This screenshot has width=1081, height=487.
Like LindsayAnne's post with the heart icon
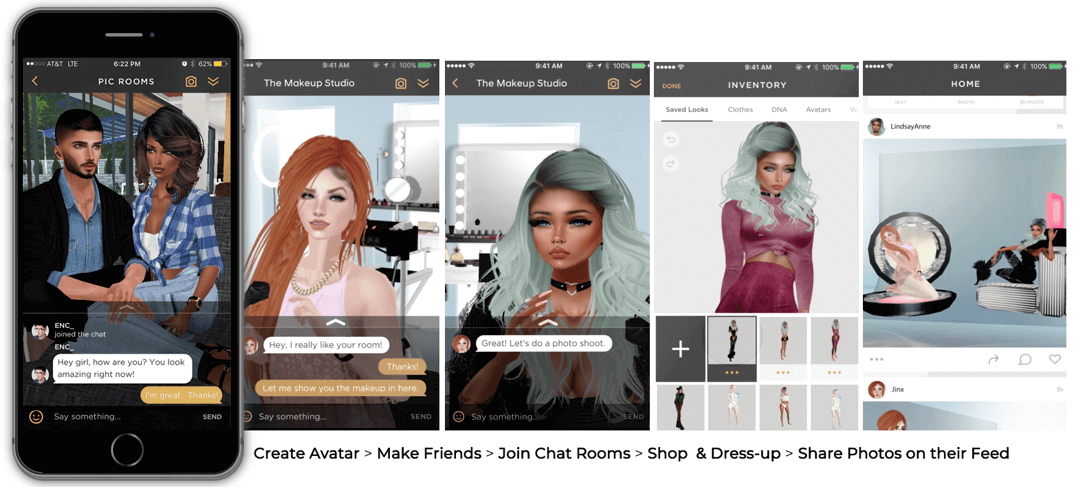tap(1054, 359)
